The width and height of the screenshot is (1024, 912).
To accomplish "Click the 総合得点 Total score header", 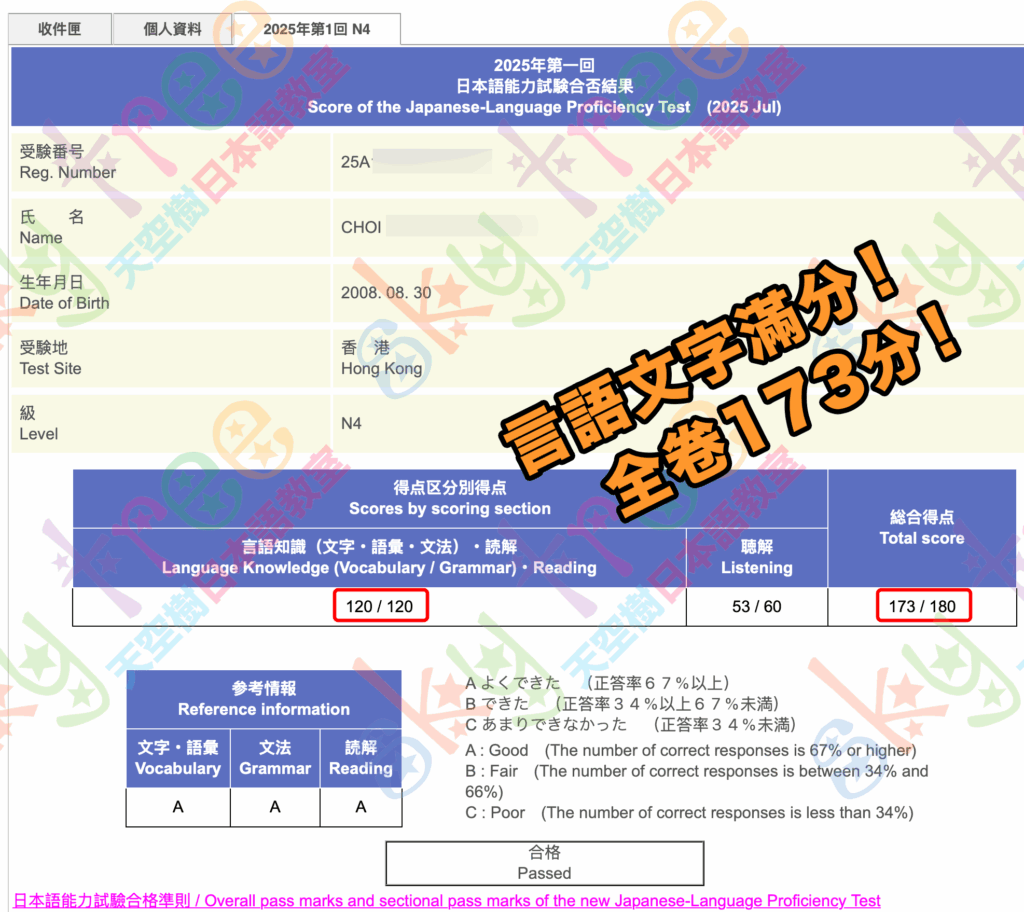I will coord(921,528).
